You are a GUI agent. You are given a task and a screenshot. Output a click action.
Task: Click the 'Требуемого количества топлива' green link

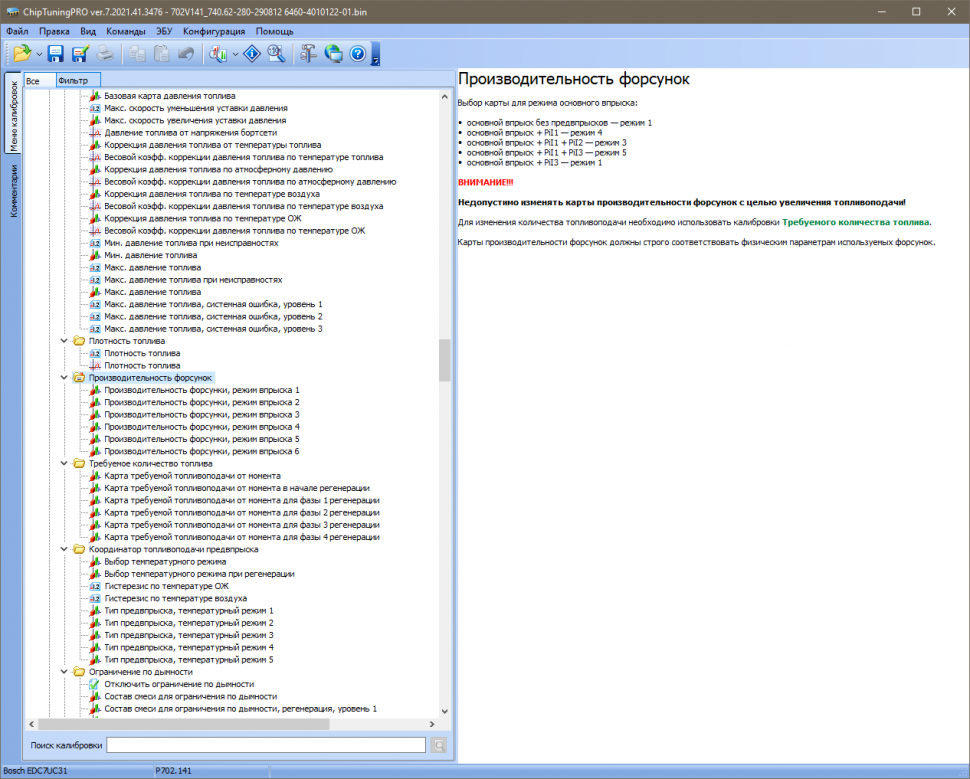tap(855, 222)
